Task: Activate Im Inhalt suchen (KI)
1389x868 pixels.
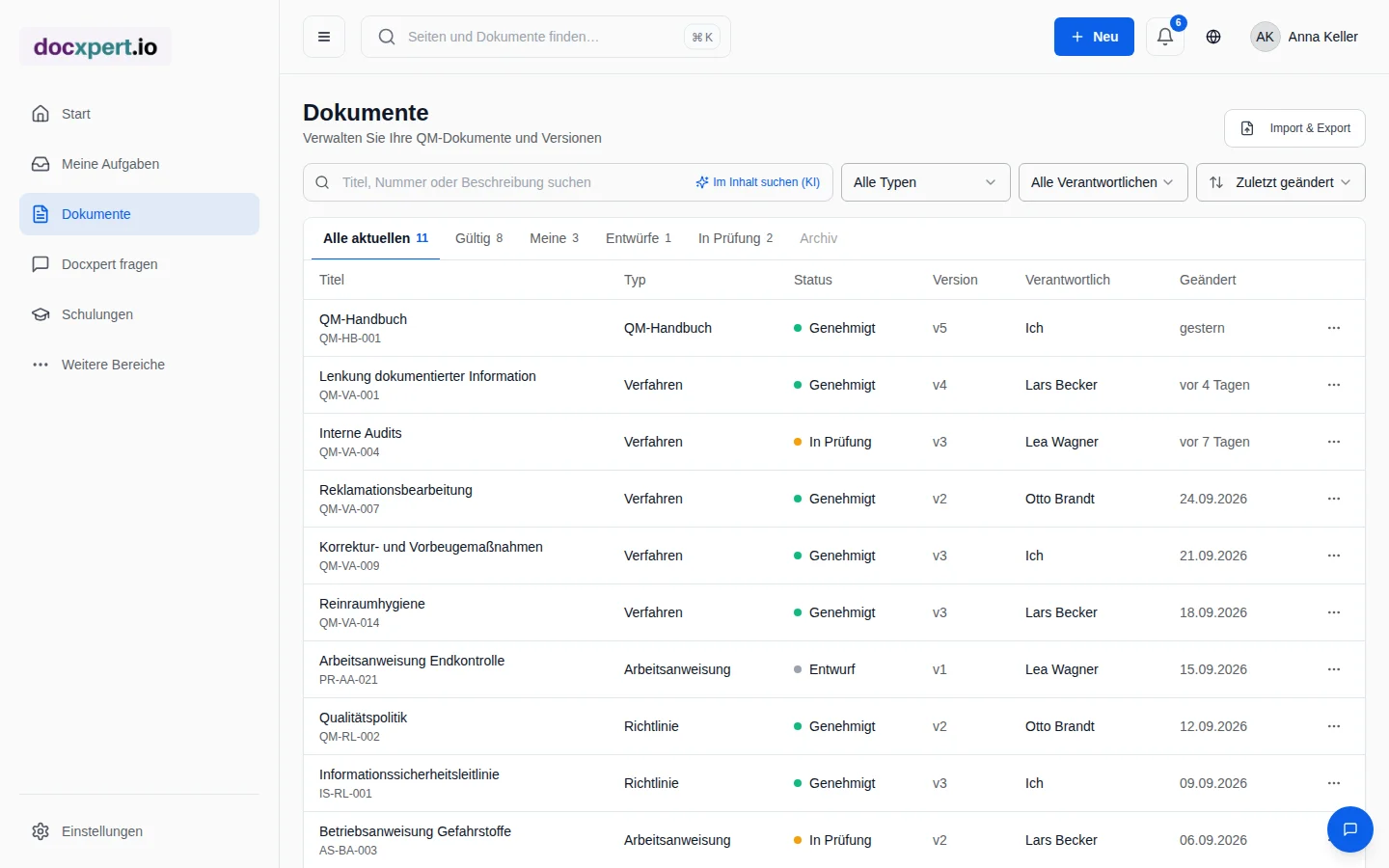Action: [758, 182]
